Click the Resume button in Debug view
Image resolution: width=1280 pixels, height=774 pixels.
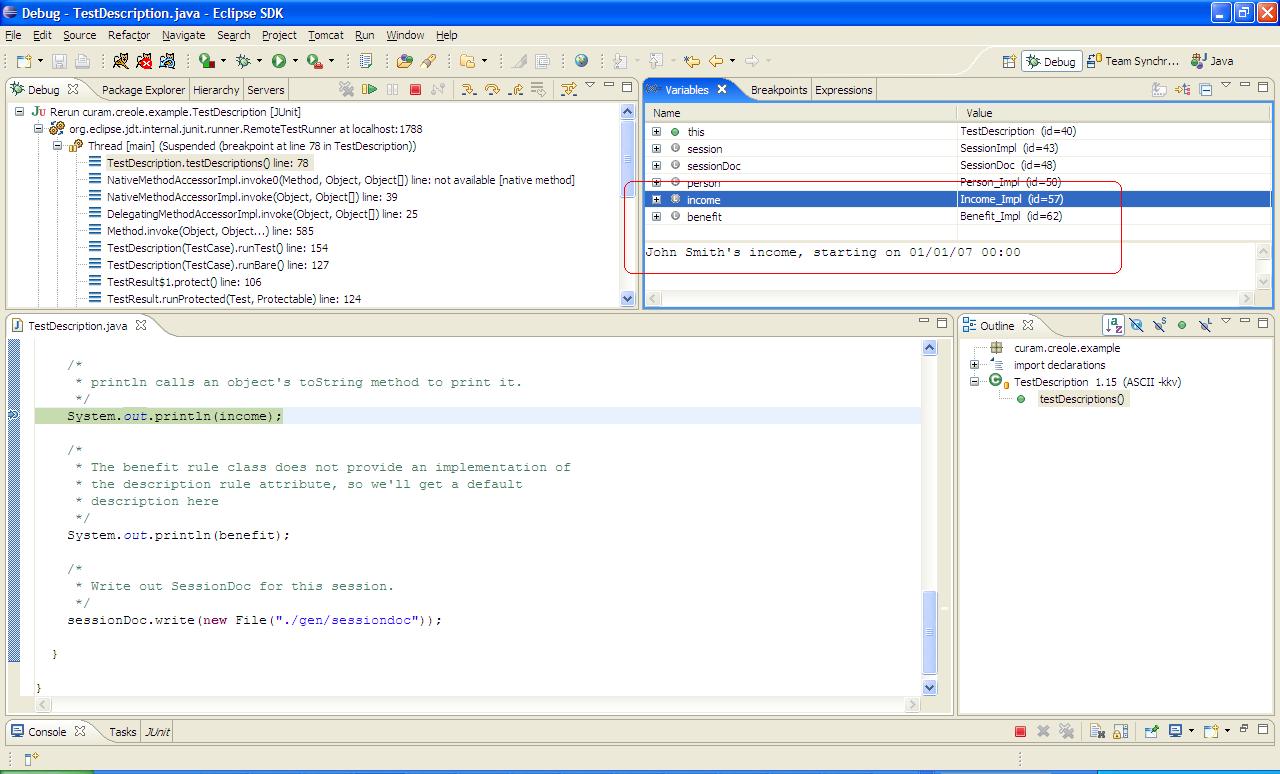[370, 89]
